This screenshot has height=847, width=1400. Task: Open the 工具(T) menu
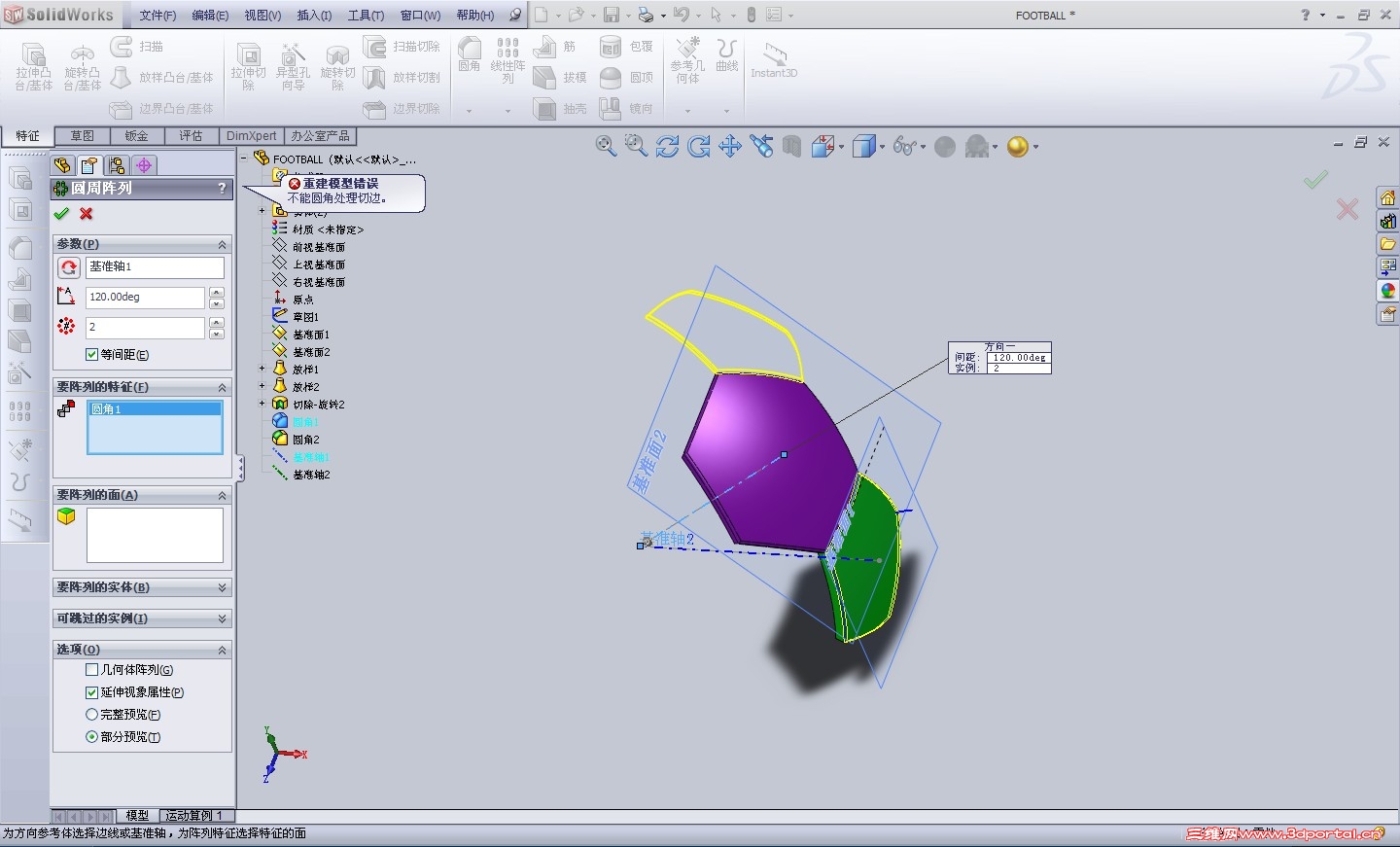(x=366, y=16)
